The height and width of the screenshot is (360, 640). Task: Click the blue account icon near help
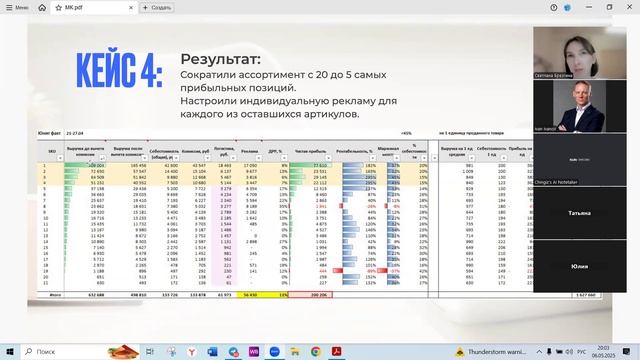point(567,7)
